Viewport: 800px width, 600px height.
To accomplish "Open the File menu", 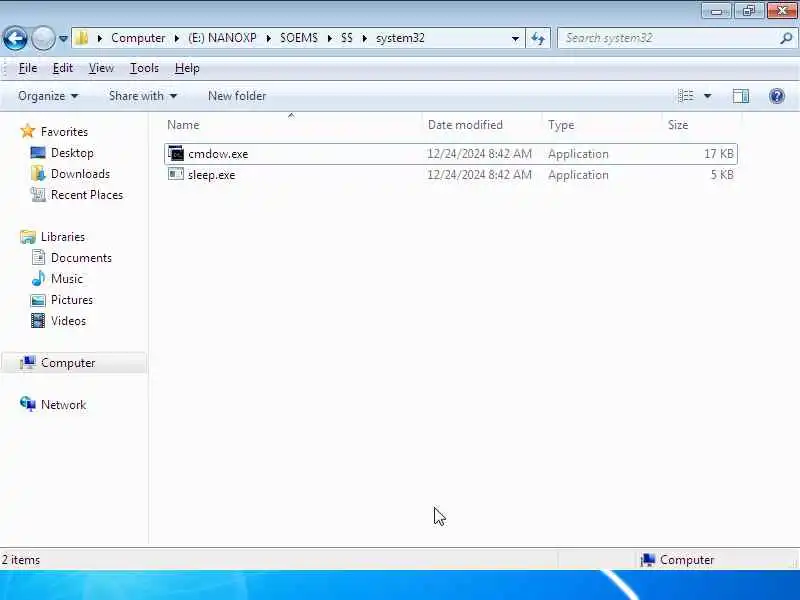I will tap(28, 68).
